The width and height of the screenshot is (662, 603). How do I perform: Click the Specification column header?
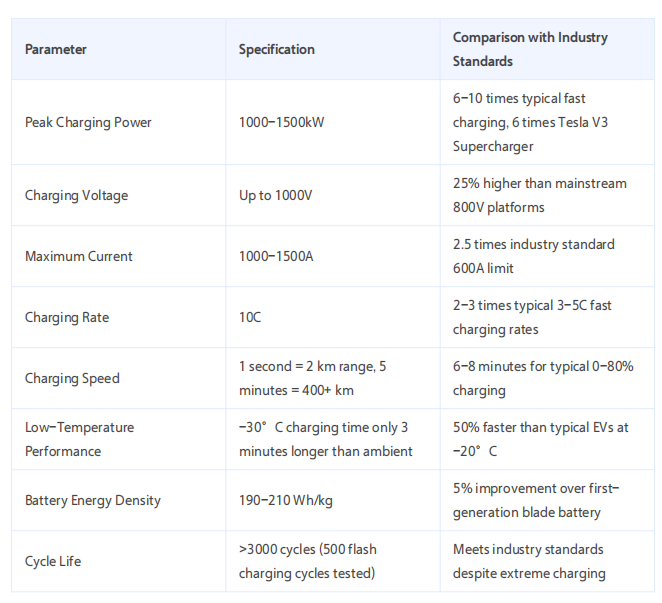[x=276, y=49]
